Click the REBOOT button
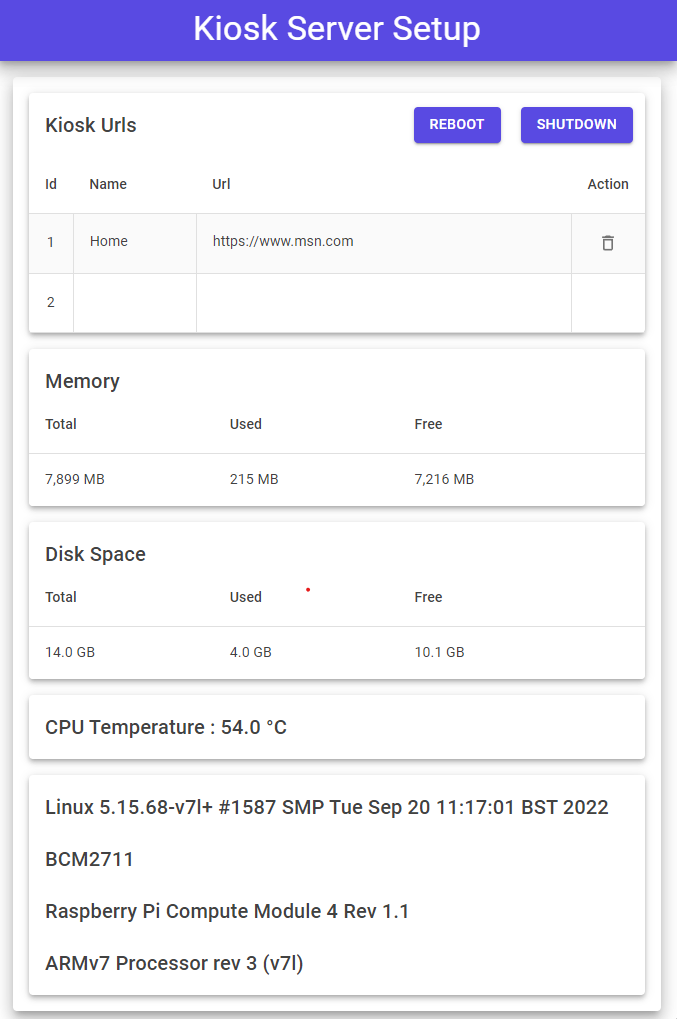 point(457,125)
